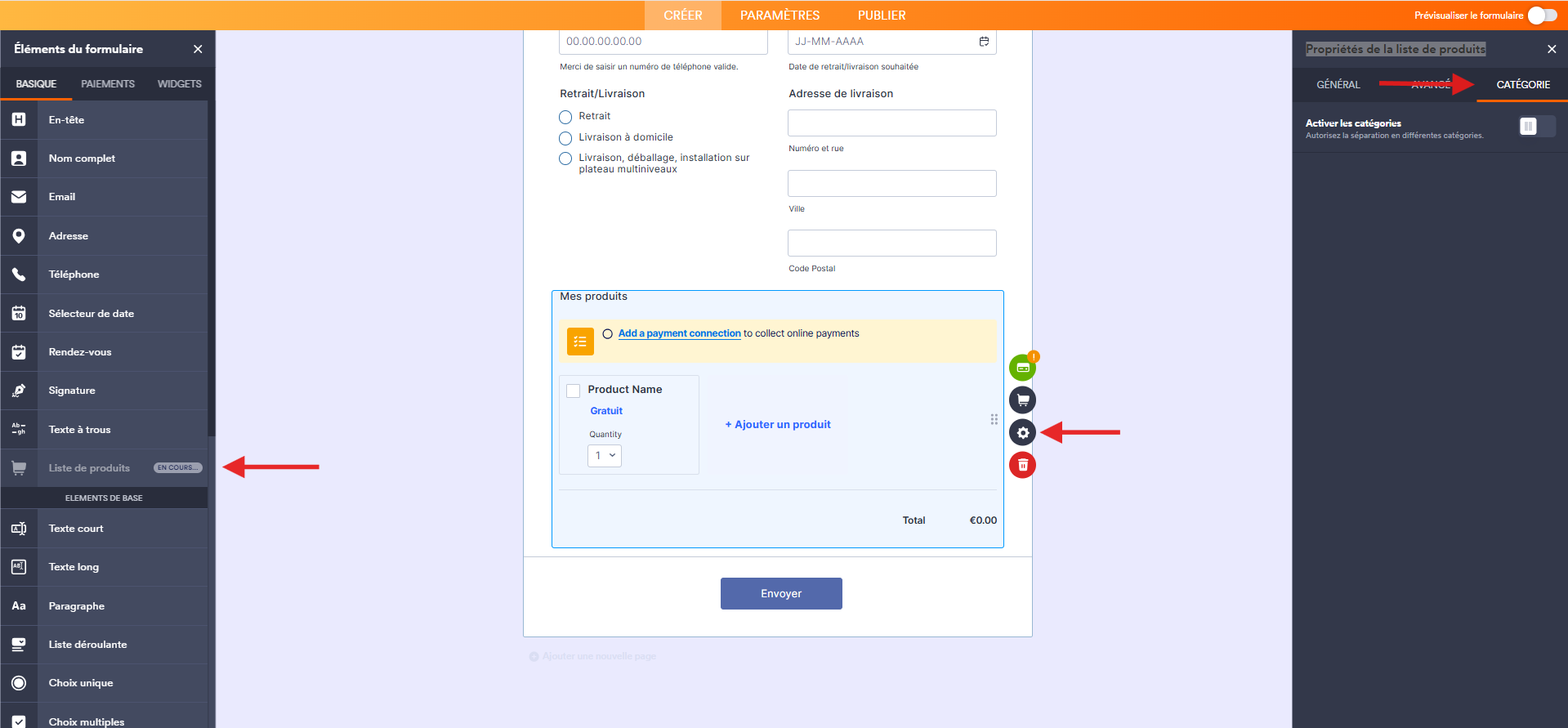Switch to the PARAMÈTRES tab
The image size is (1568, 728).
tap(780, 16)
